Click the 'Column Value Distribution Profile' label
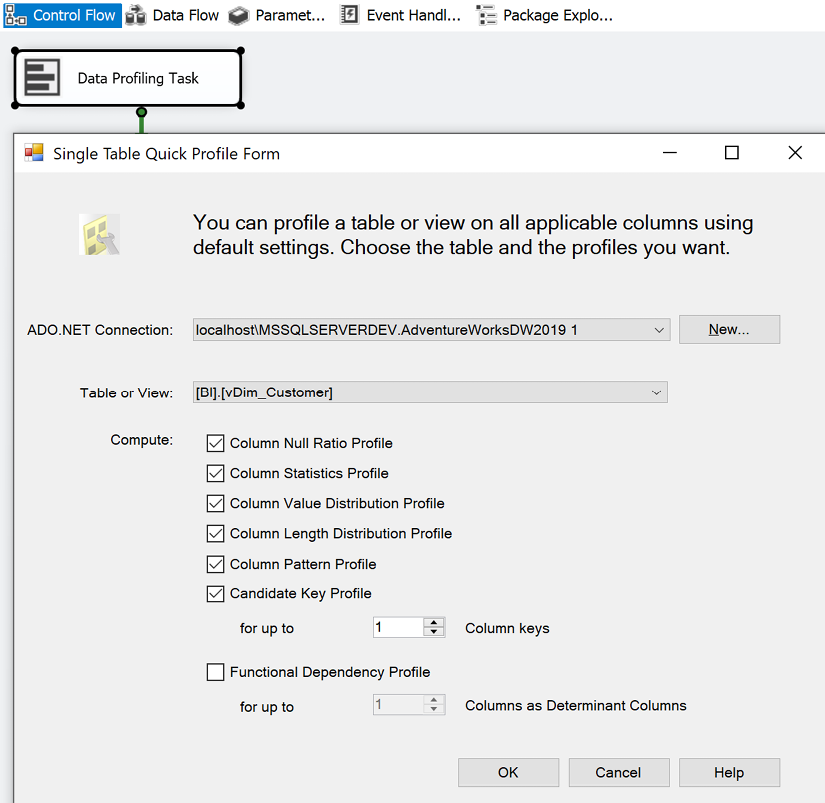The width and height of the screenshot is (825, 803). tap(337, 503)
